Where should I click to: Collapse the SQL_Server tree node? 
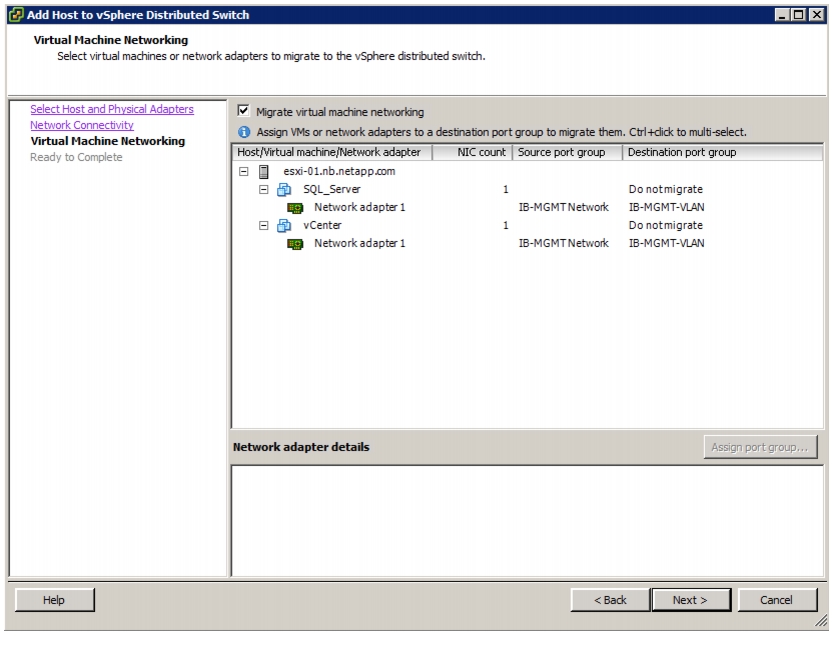click(264, 190)
